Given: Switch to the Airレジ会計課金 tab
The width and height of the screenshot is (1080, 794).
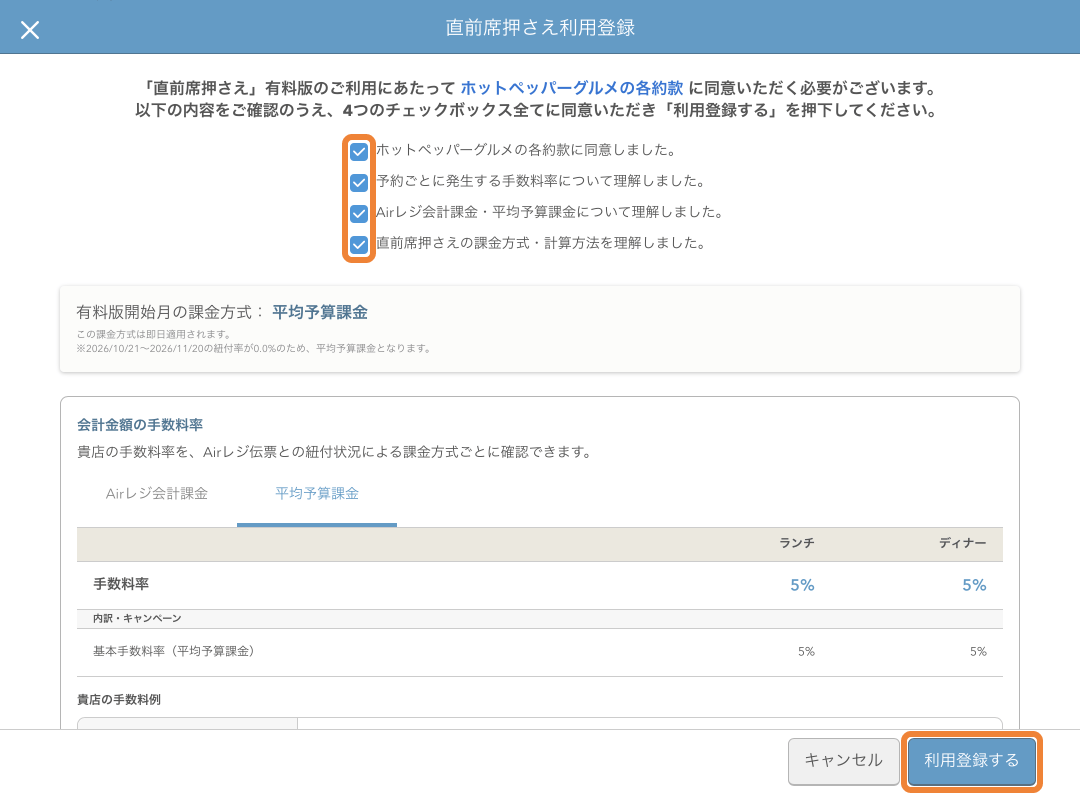Looking at the screenshot, I should [157, 494].
